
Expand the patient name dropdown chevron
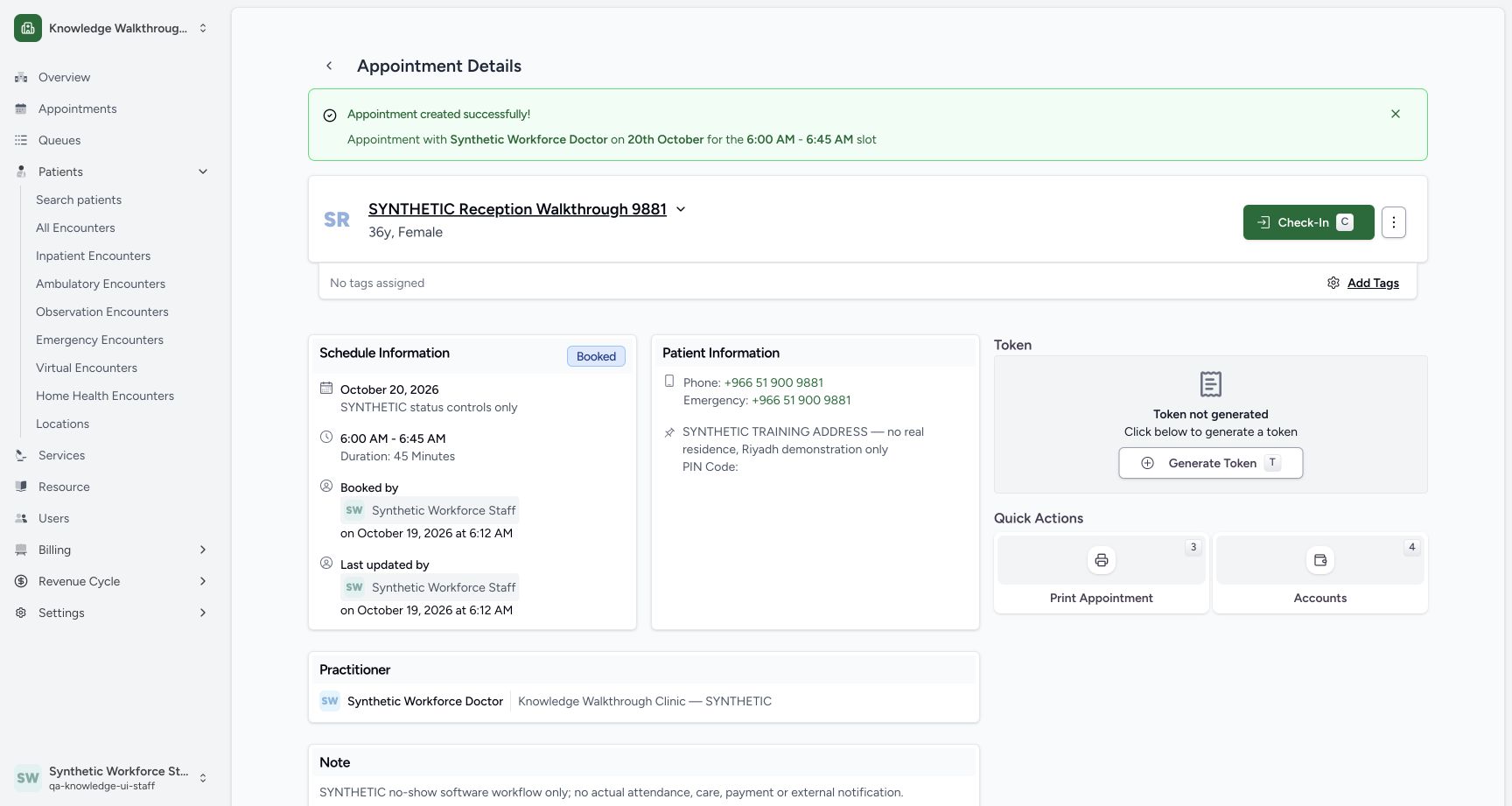tap(681, 209)
